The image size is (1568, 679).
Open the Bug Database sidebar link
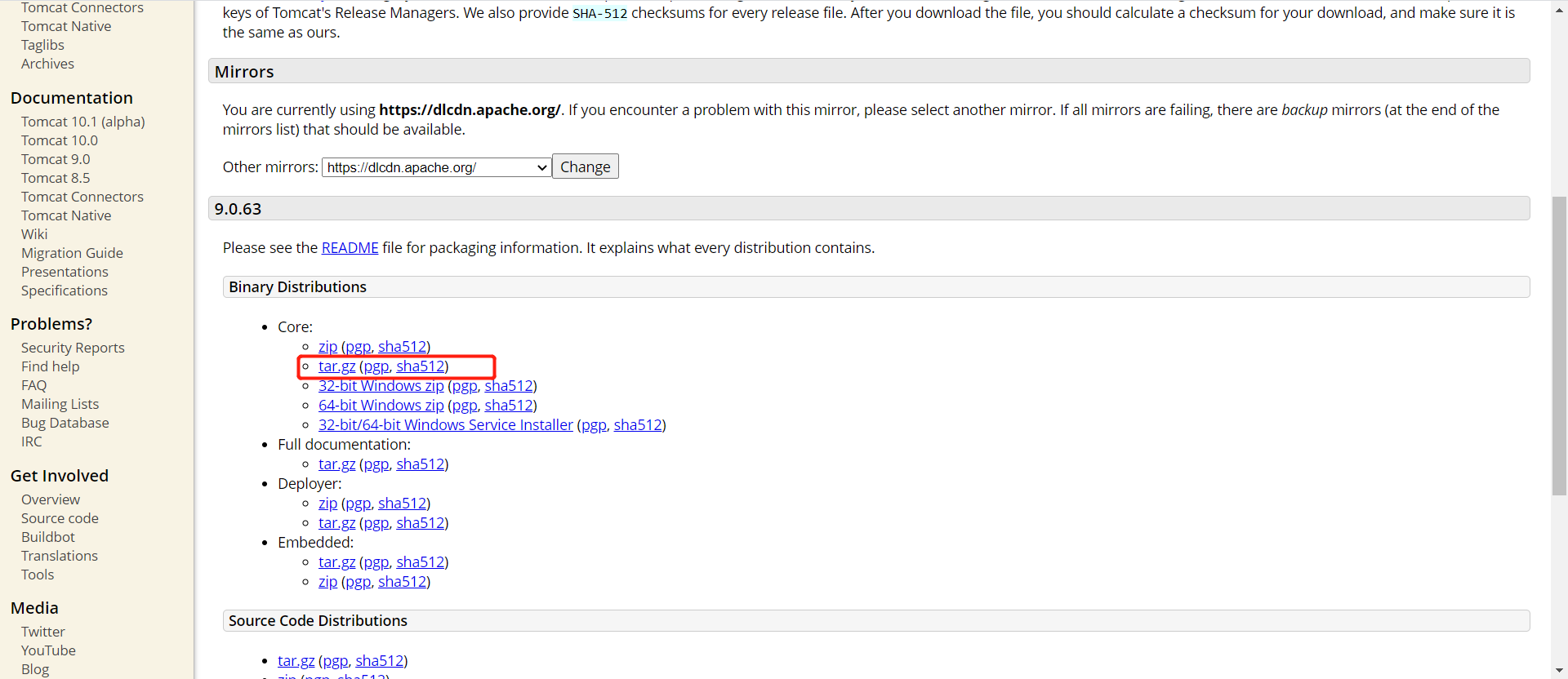click(65, 423)
